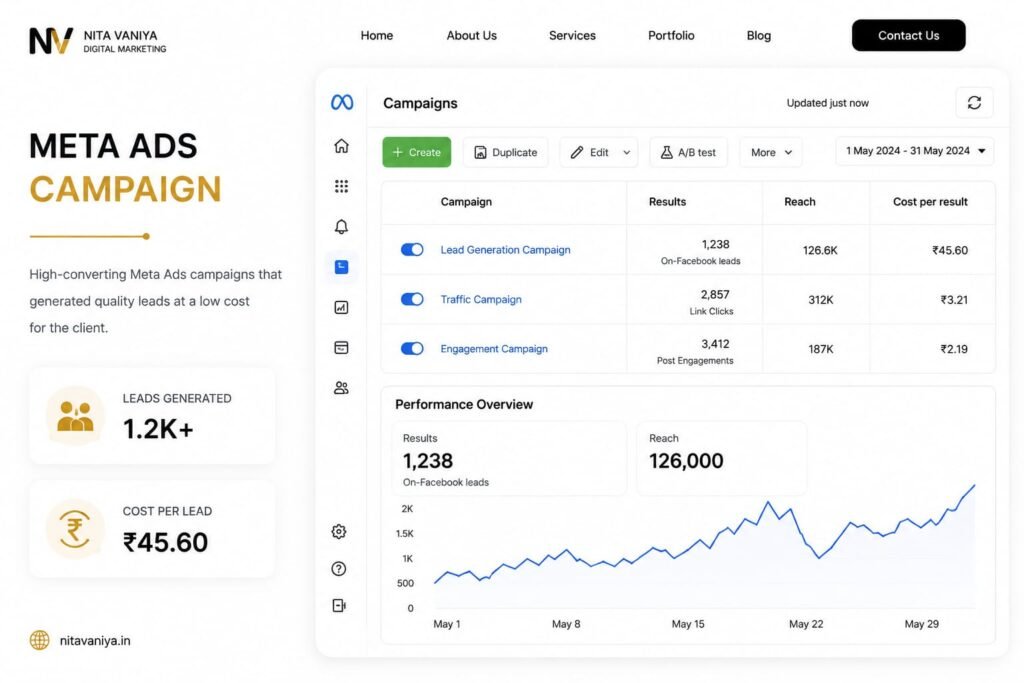Visit nitavaniya.in website link
Screen dimensions: 1024x683
[95, 641]
